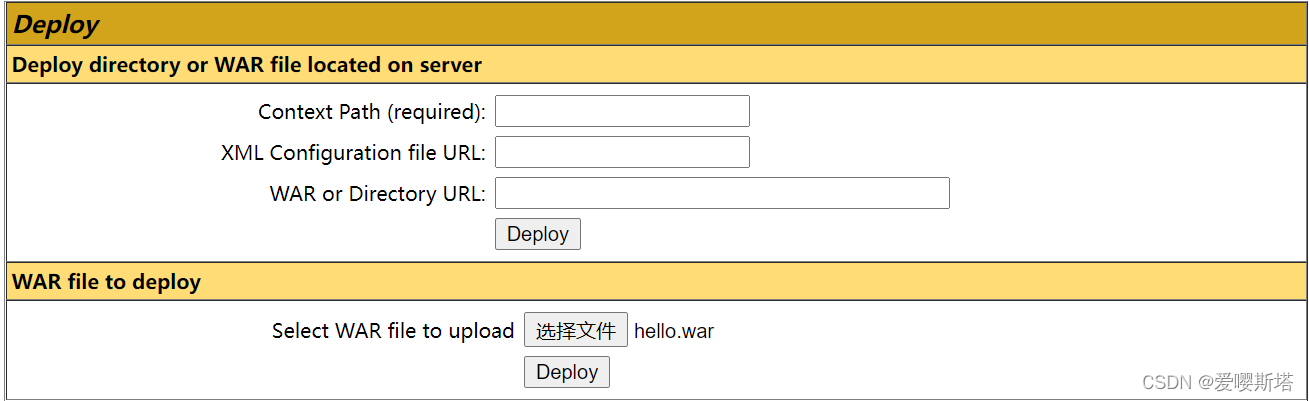Click the WAR or Directory URL field
This screenshot has height=401, width=1309.
(722, 193)
